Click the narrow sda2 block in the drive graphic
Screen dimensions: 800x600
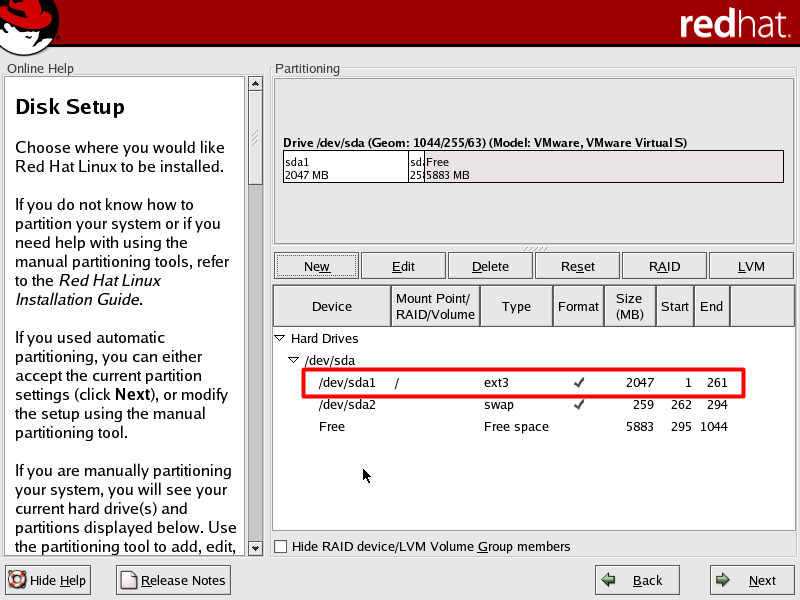(x=416, y=166)
